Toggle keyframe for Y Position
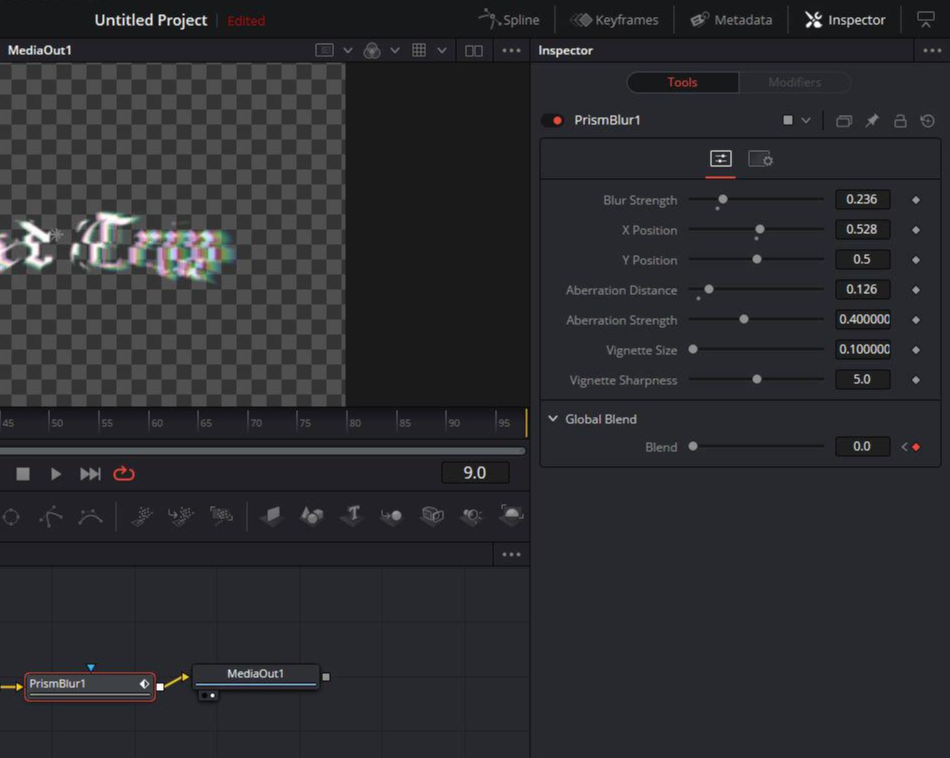950x758 pixels. pos(915,260)
